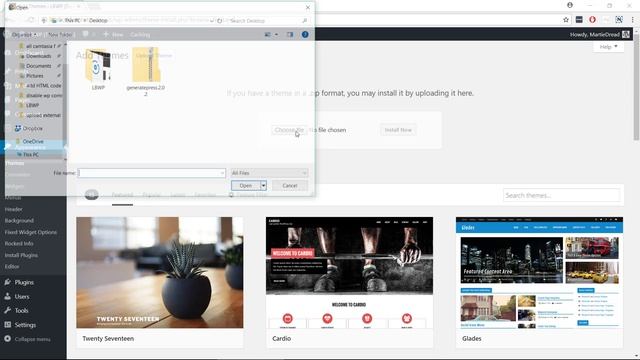Expand the File name history dropdown arrow
This screenshot has width=640, height=360.
coord(222,173)
